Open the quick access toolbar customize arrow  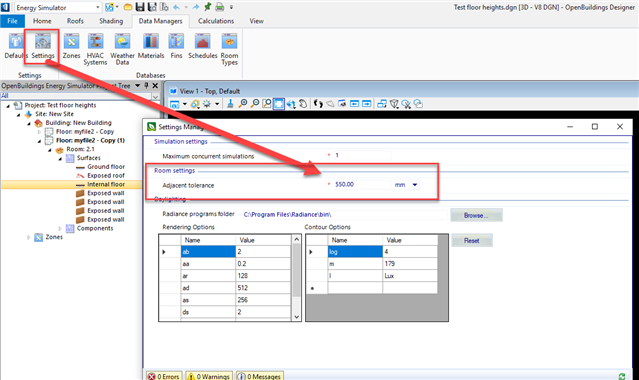point(231,7)
